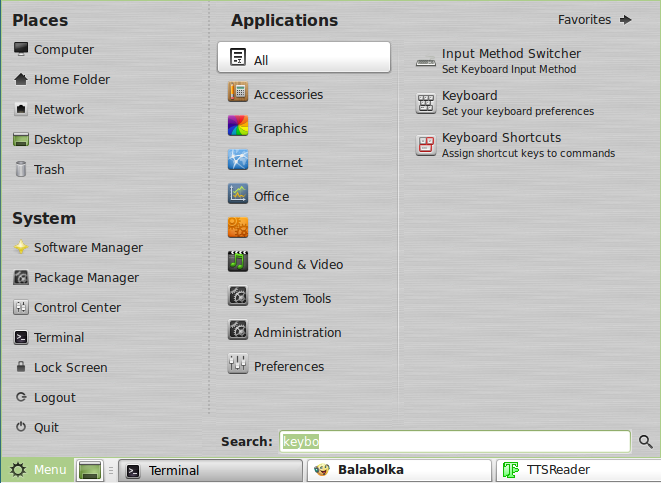
Task: Open Control Center sliders icon
Action: coord(21,307)
